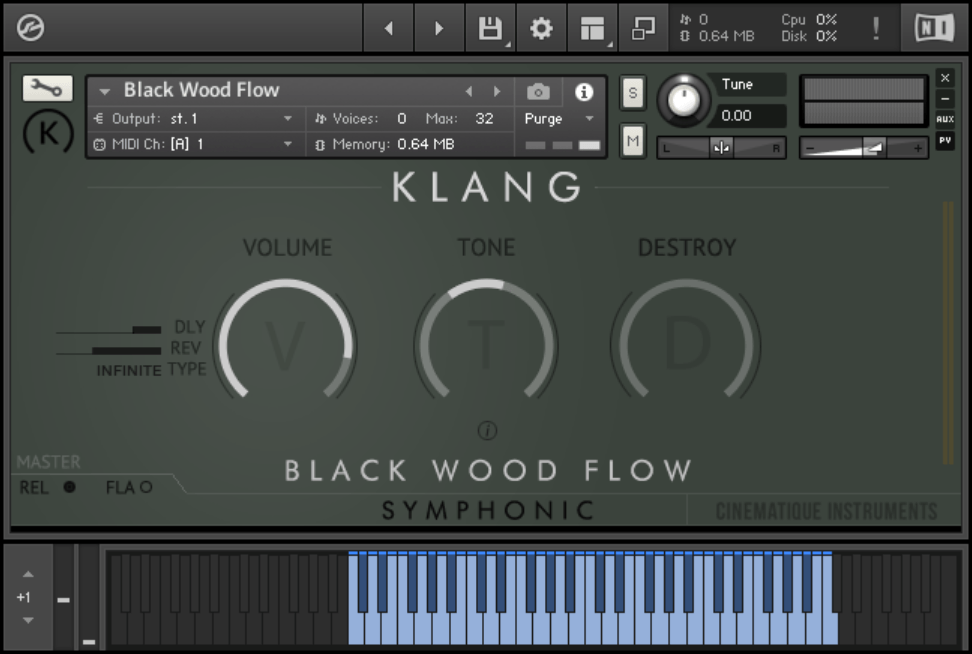Toggle AUX sends display
972x654 pixels.
tap(945, 119)
